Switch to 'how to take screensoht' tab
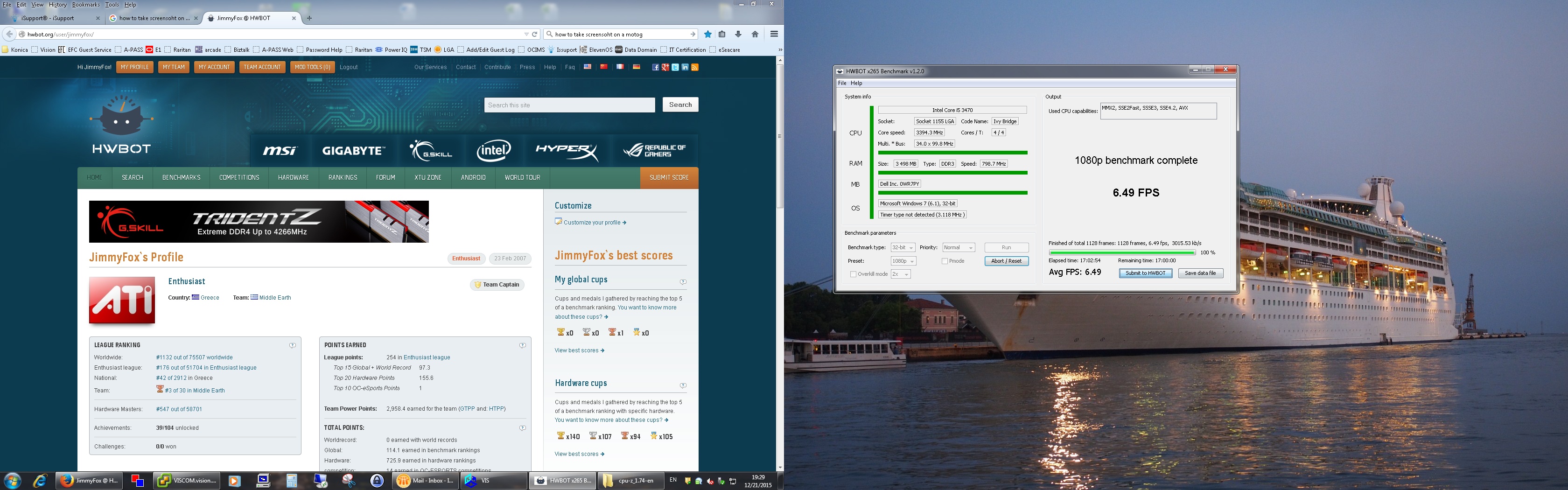The width and height of the screenshot is (1568, 490). click(x=154, y=18)
